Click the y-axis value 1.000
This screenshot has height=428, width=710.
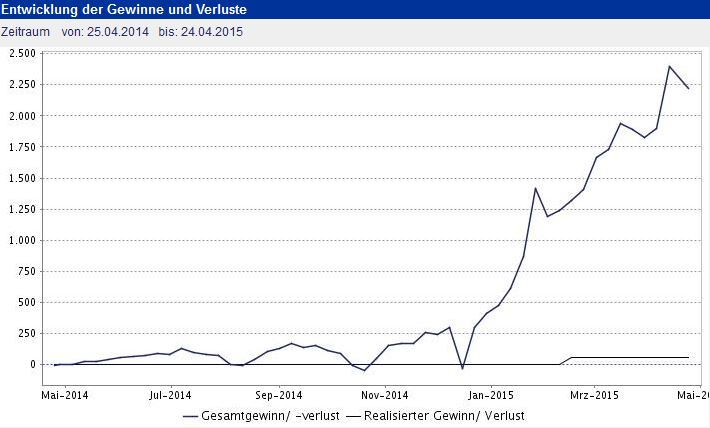click(22, 240)
